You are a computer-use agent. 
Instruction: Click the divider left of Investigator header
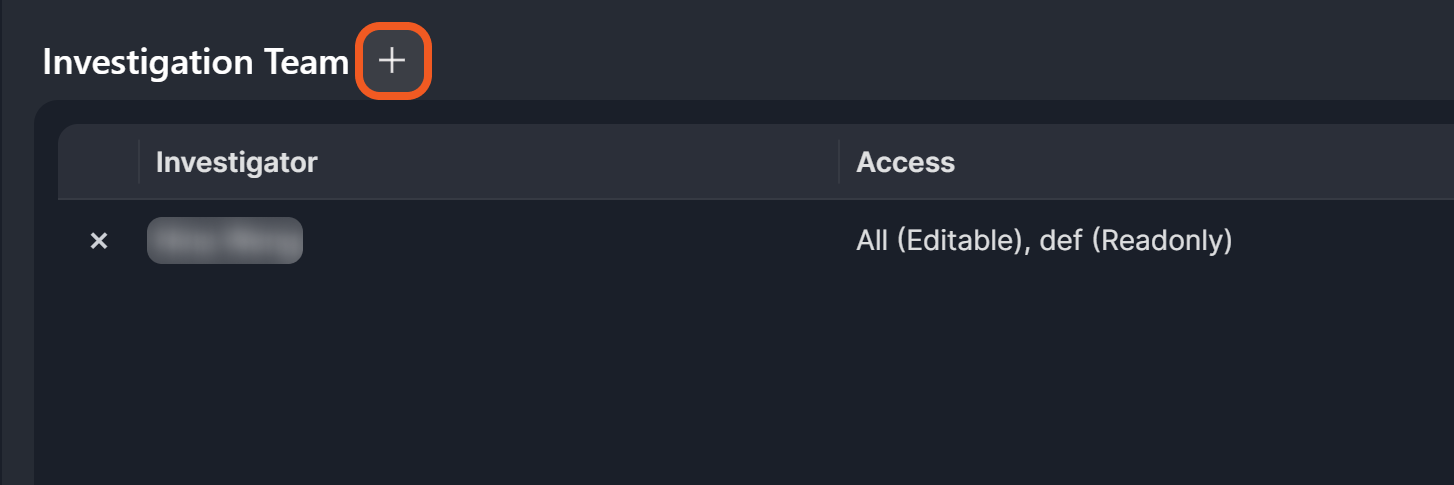[x=138, y=162]
